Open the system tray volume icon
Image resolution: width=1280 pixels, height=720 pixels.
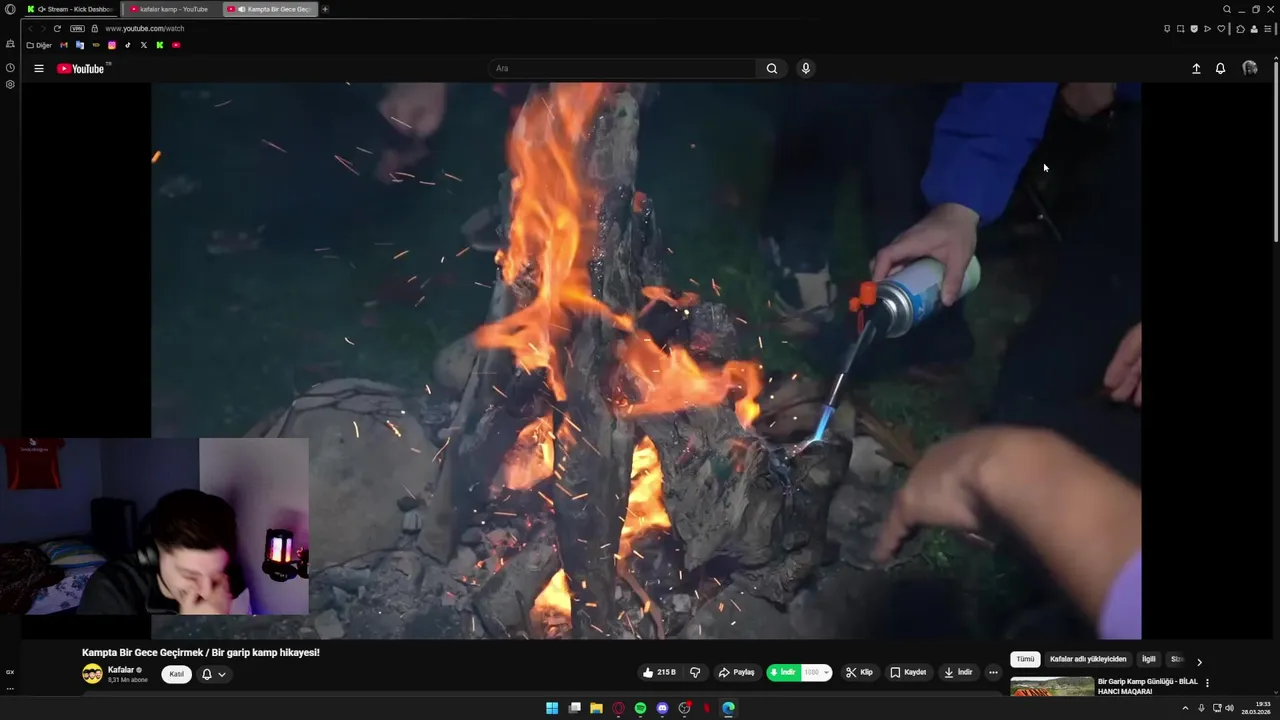1229,708
